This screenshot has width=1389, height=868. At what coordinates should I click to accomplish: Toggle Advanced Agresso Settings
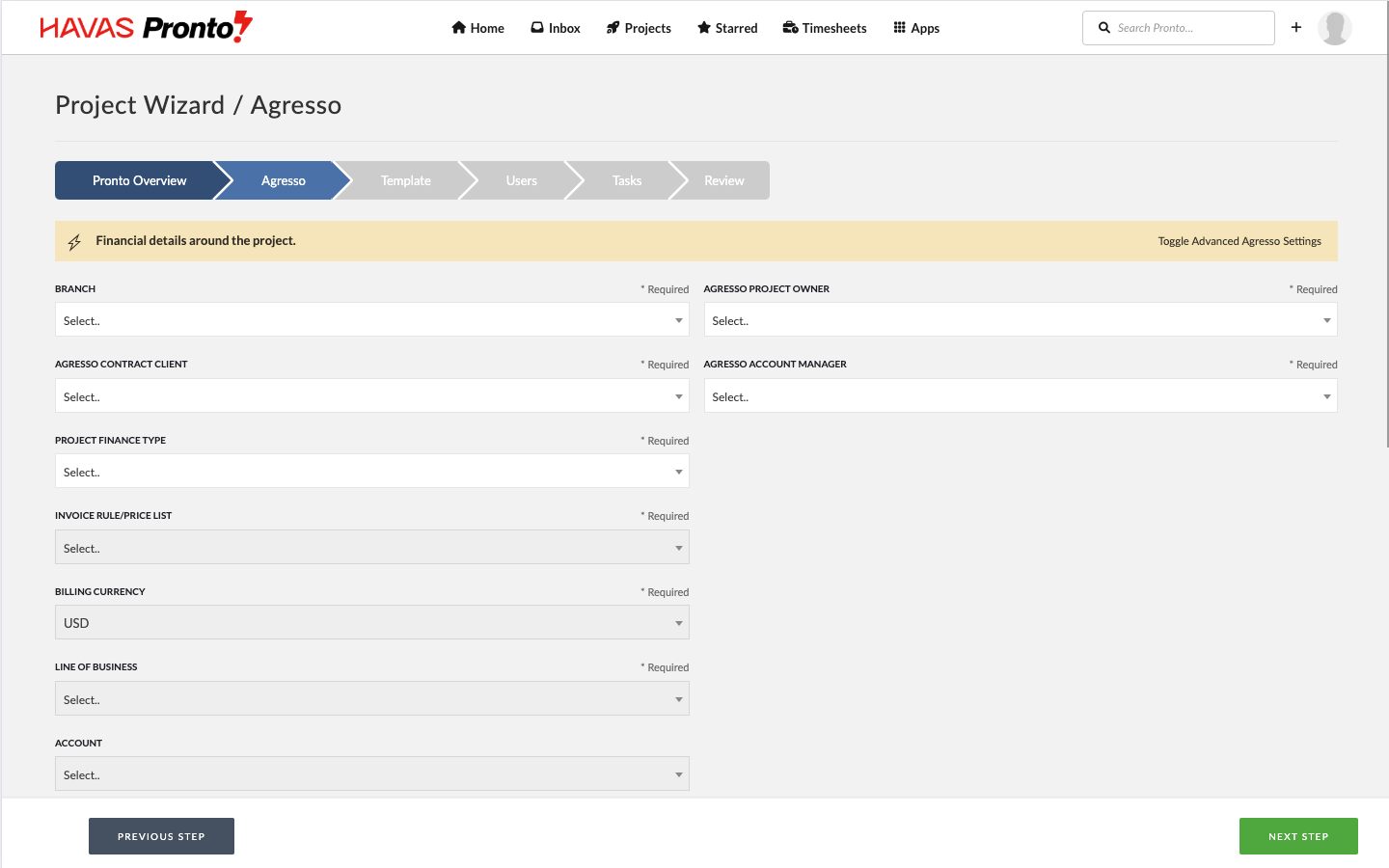pyautogui.click(x=1239, y=241)
